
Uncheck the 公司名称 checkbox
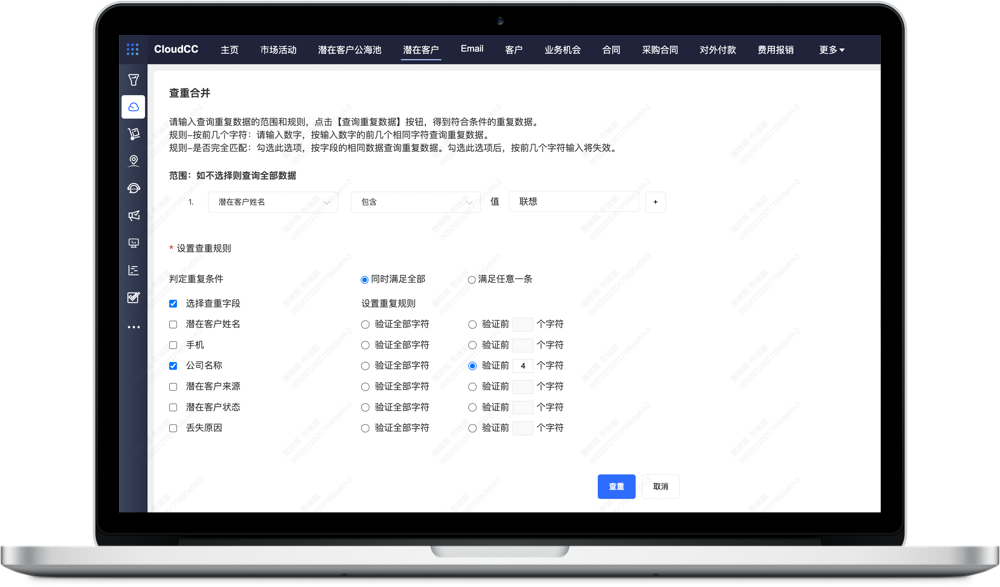pos(173,366)
